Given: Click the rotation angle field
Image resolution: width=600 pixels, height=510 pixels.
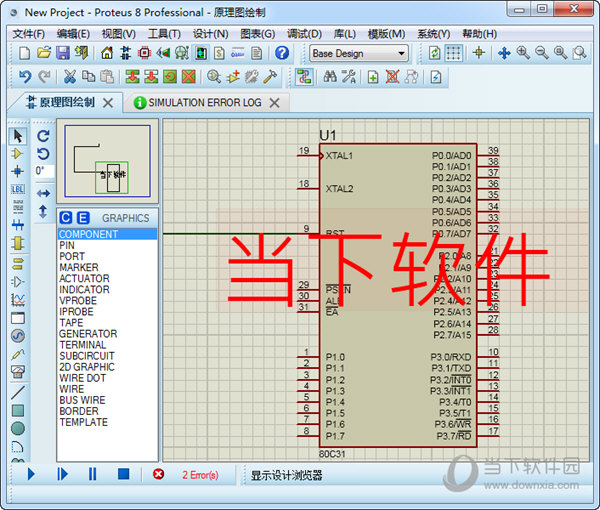Looking at the screenshot, I should point(44,171).
